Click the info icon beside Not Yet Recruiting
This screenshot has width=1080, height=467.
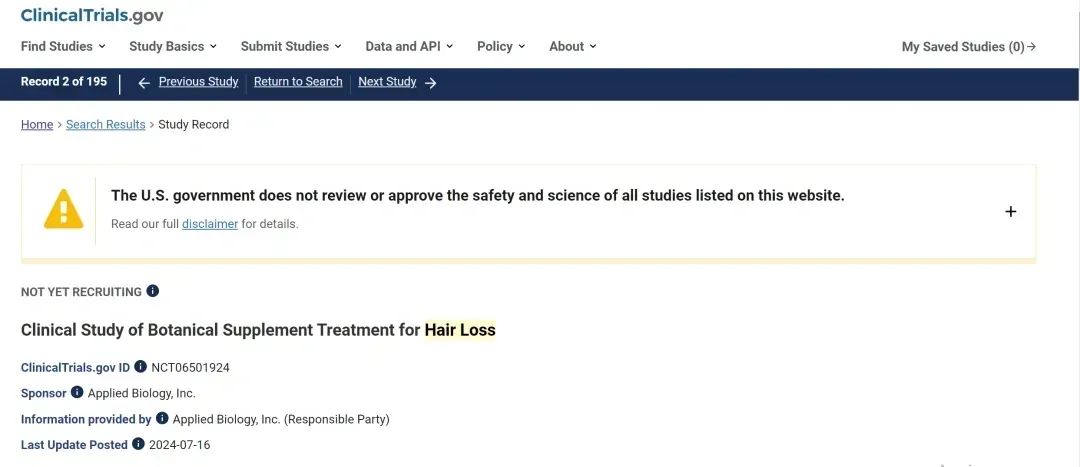point(153,291)
